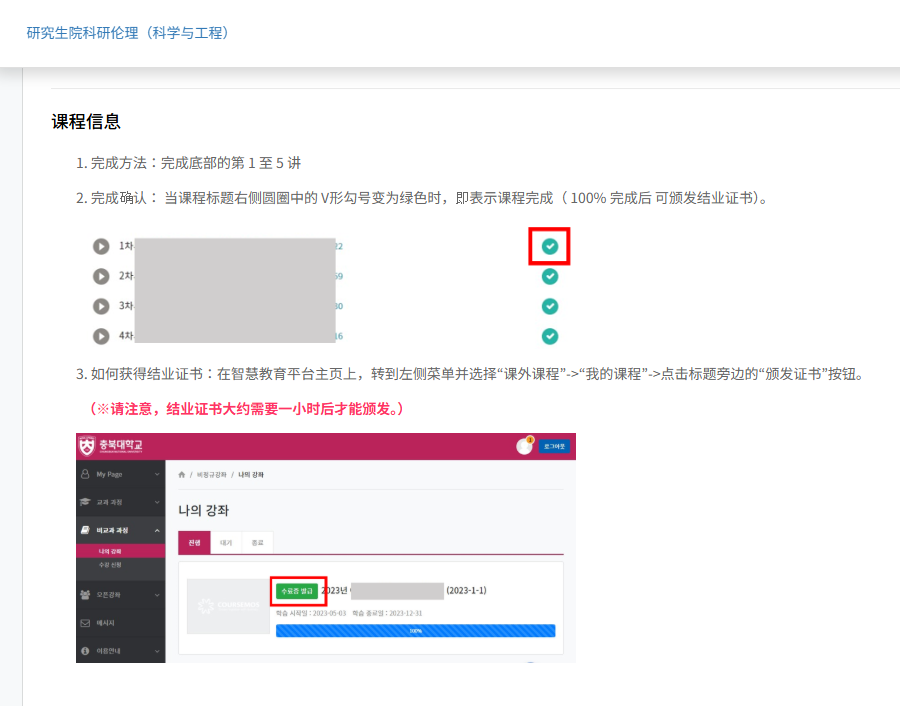Screen dimensions: 900x706
Task: Click the play icon on the 4차 row
Action: coord(101,336)
